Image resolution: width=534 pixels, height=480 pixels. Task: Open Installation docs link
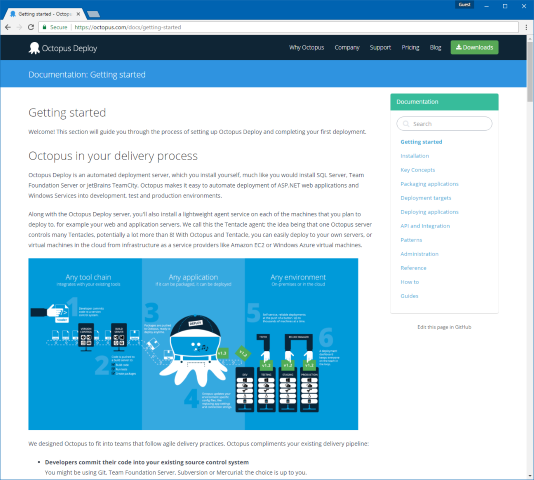coord(414,156)
